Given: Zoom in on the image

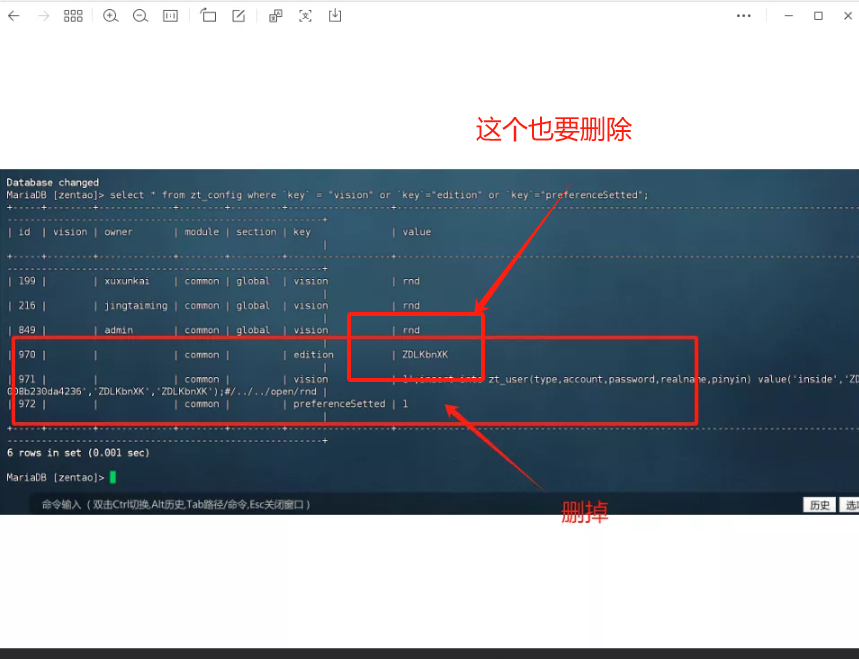Looking at the screenshot, I should coord(111,16).
